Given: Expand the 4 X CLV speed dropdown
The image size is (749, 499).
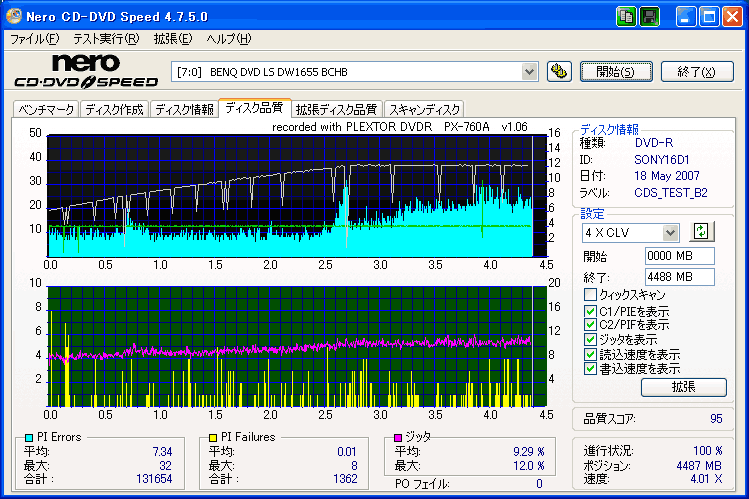Looking at the screenshot, I should pyautogui.click(x=670, y=232).
